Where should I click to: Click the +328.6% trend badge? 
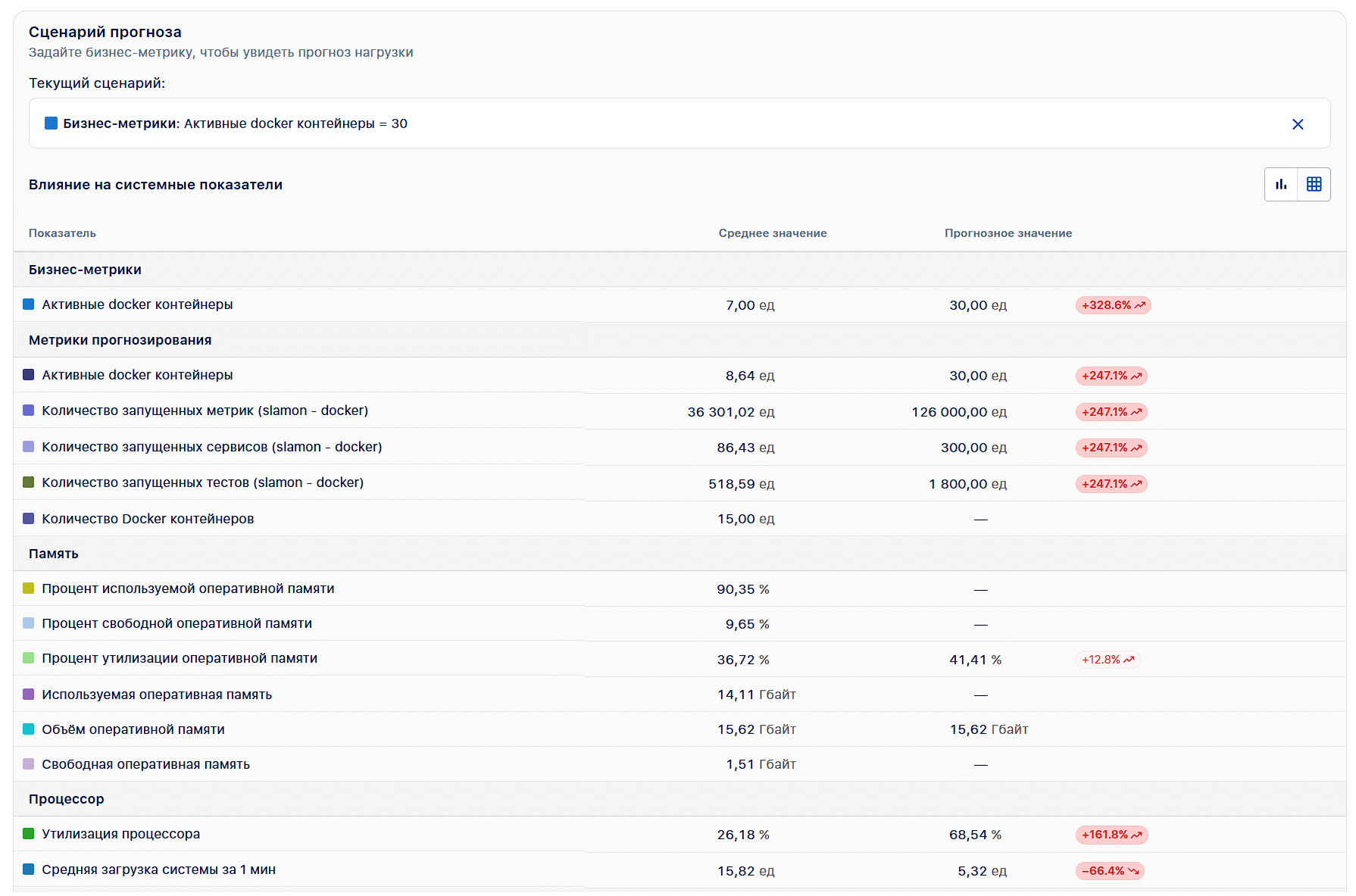1112,305
